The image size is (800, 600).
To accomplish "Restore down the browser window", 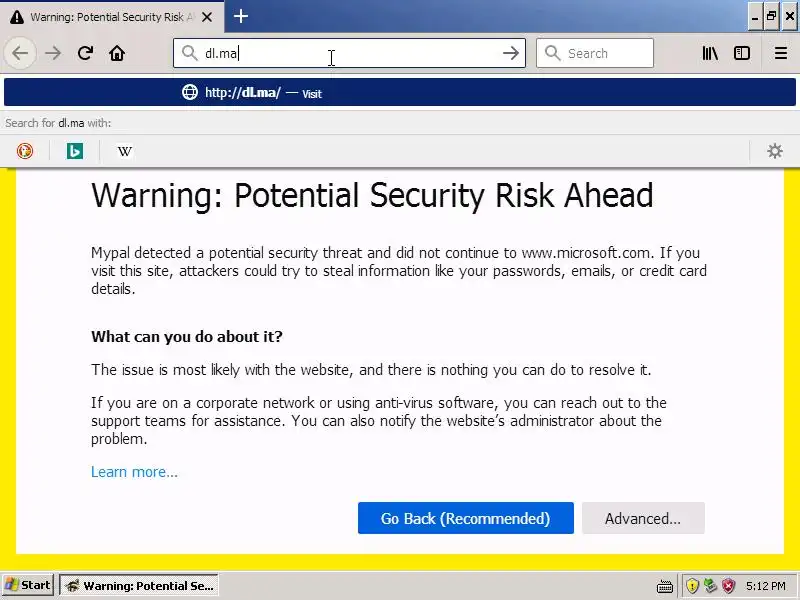I will point(771,17).
